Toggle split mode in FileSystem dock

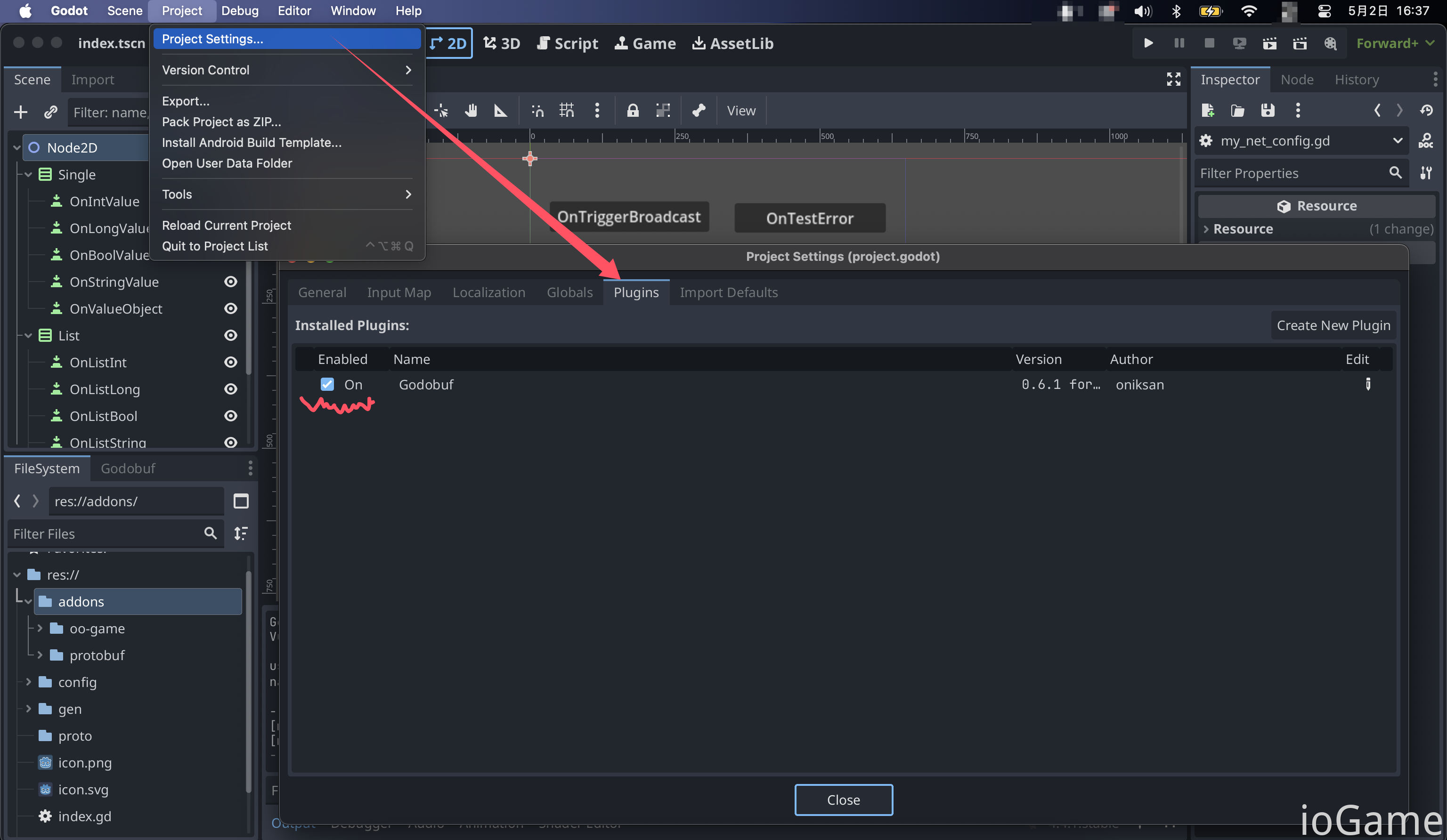[x=241, y=501]
